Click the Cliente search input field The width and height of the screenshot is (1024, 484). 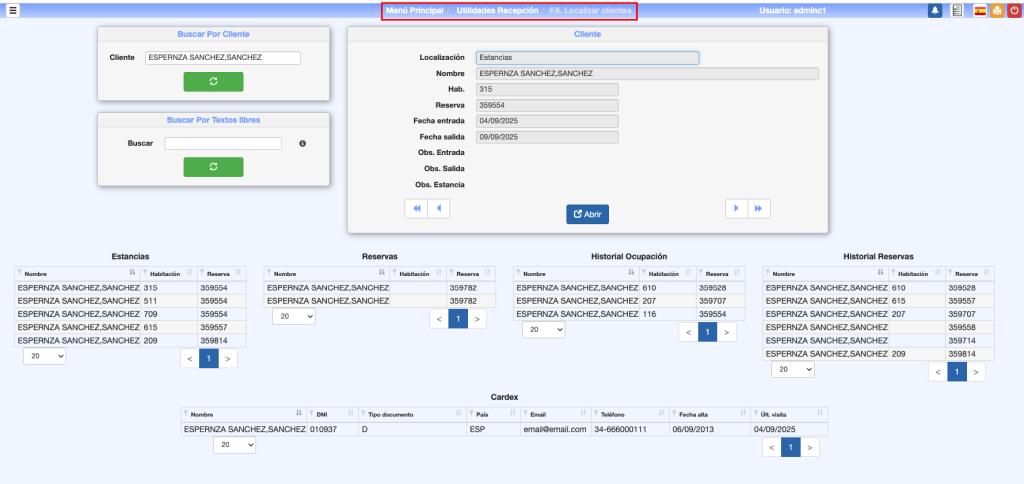(222, 58)
